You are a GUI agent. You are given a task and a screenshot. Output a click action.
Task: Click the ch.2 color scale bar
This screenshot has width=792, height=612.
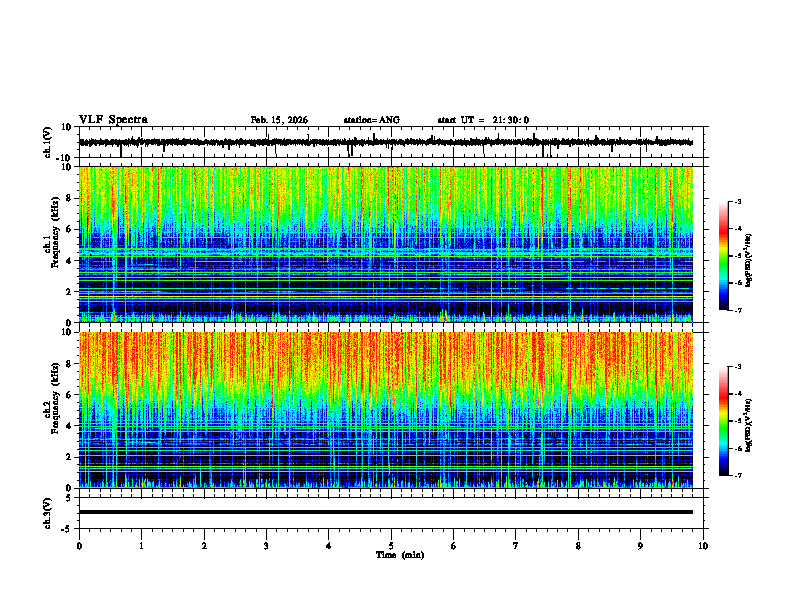(724, 421)
